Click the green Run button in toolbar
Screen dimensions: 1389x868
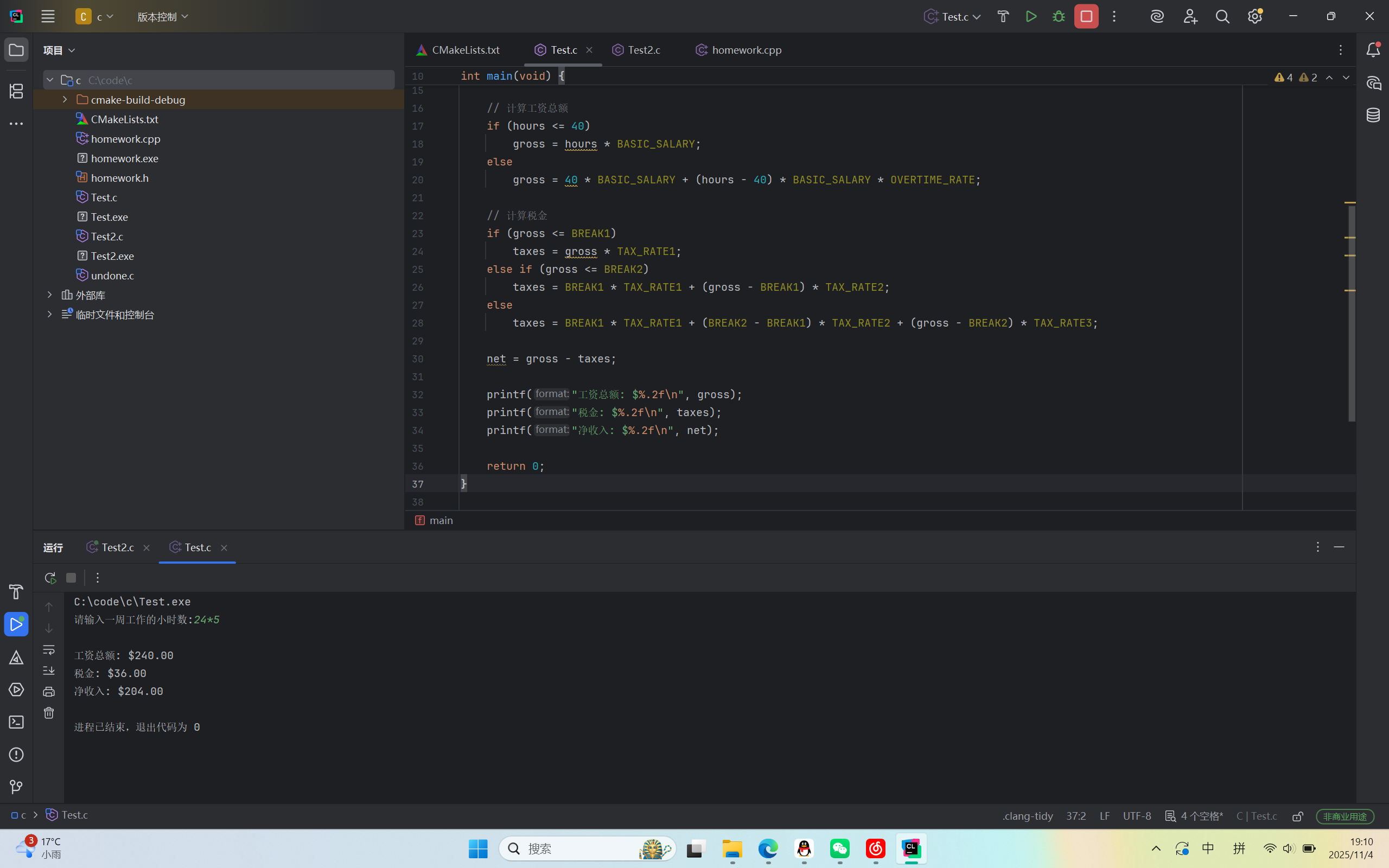point(1031,17)
